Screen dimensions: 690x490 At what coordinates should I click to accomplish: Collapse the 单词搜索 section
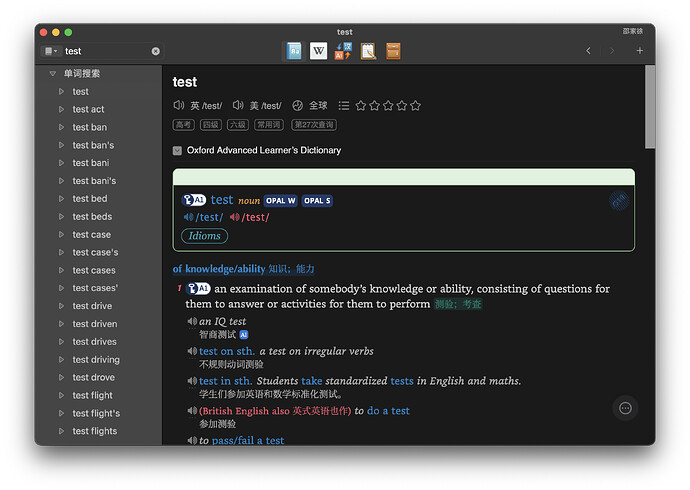pyautogui.click(x=53, y=73)
